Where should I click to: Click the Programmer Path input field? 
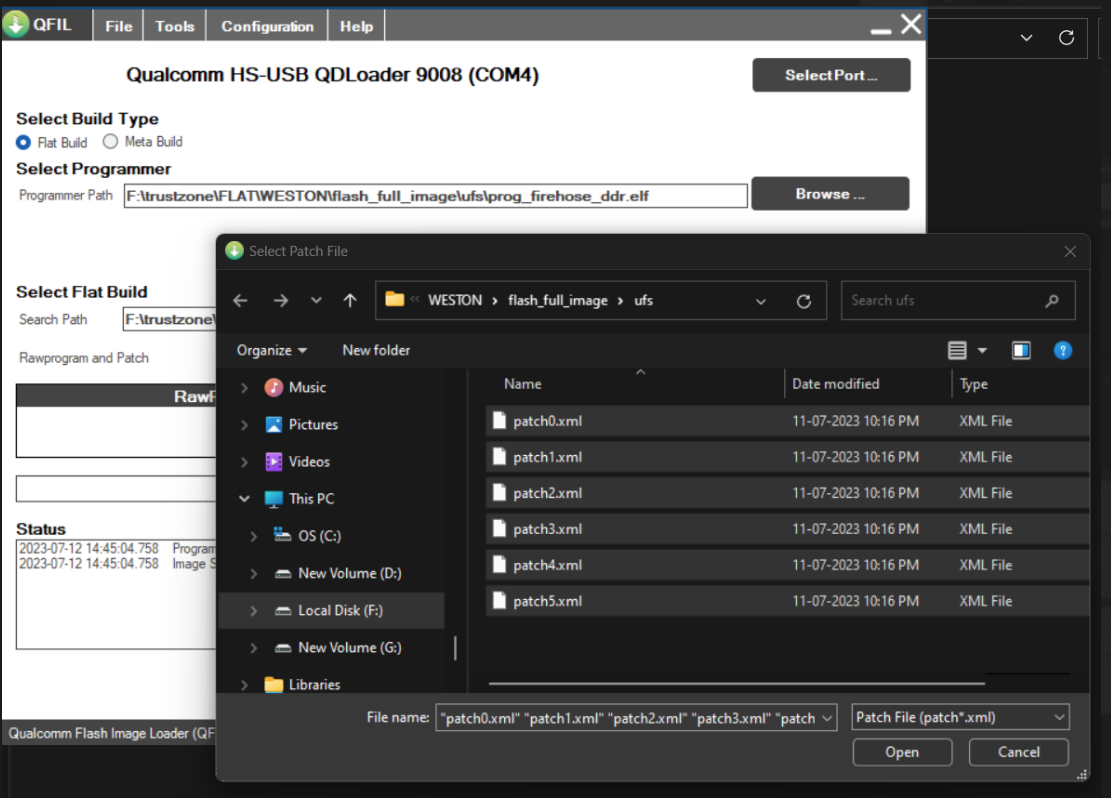click(x=436, y=196)
